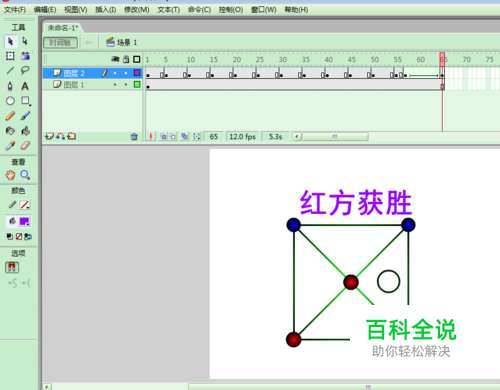Click the Insert Layer icon
The image size is (500, 390).
[49, 136]
